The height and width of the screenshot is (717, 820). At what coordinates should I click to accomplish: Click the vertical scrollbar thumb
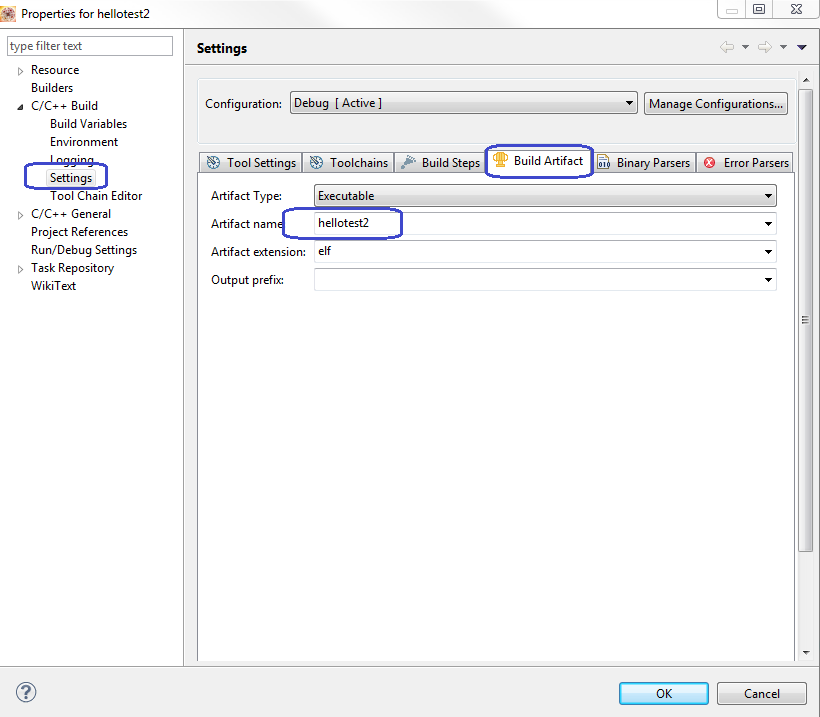pos(805,320)
